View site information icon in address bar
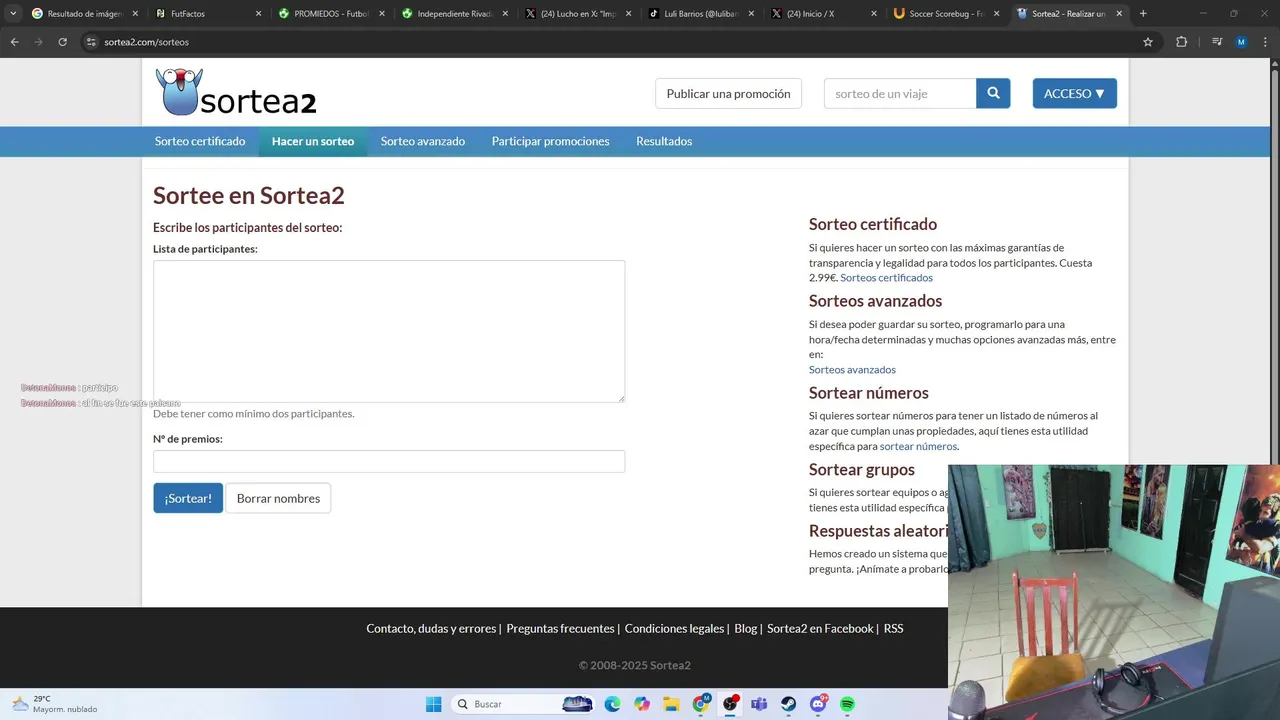Image resolution: width=1280 pixels, height=720 pixels. click(x=91, y=42)
